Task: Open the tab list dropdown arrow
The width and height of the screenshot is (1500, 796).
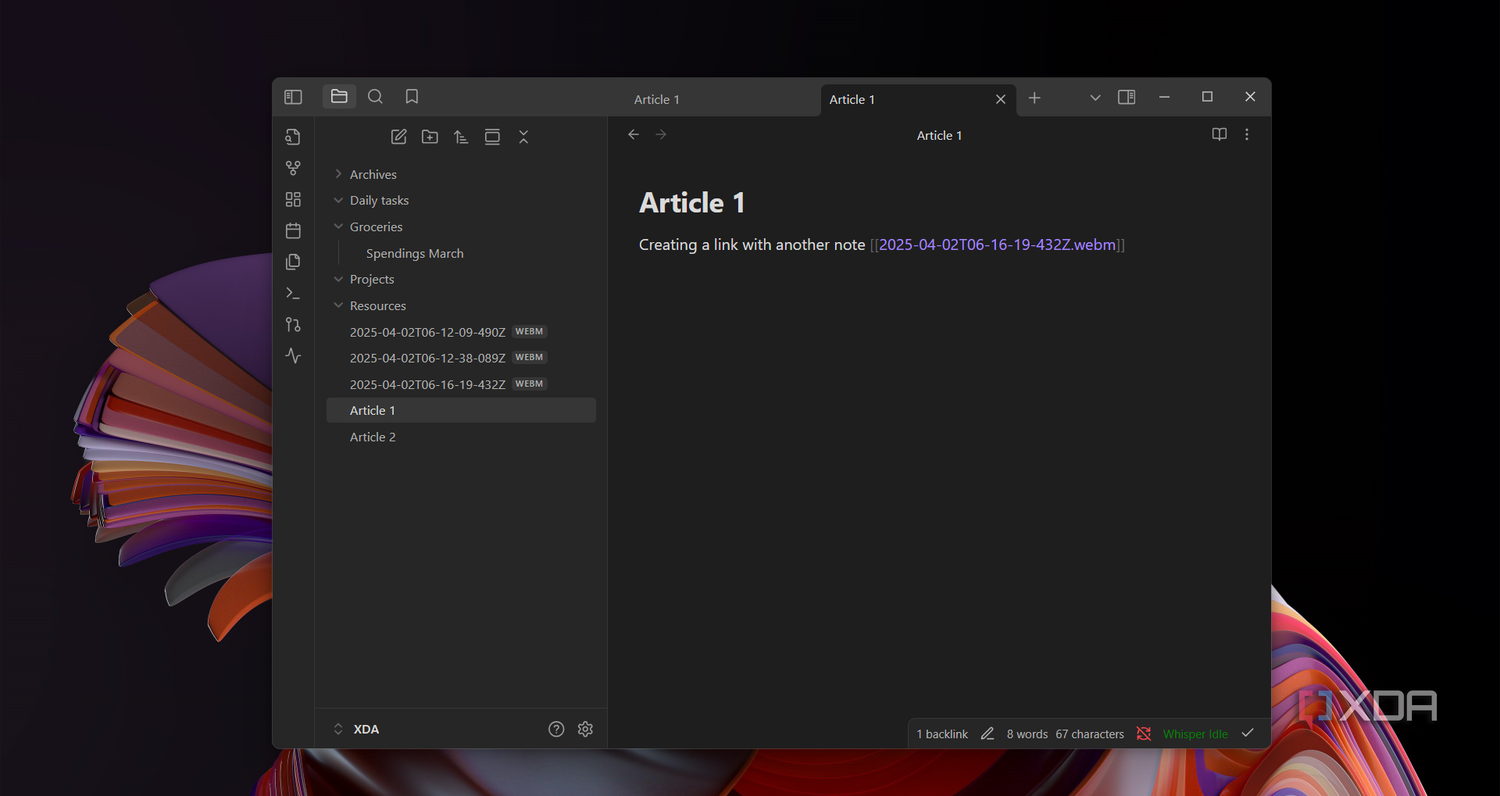Action: [x=1095, y=98]
